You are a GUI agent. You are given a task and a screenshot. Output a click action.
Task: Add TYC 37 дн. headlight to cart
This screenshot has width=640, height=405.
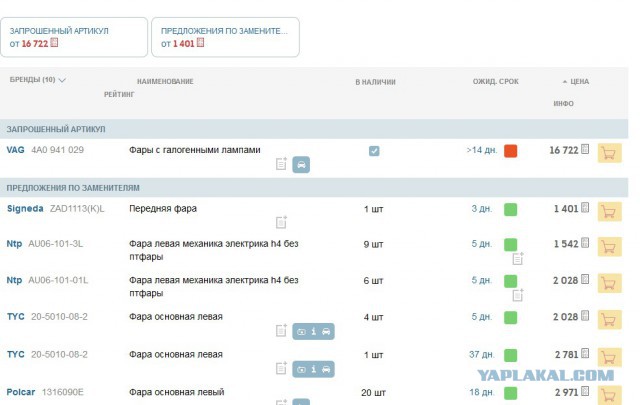tap(609, 357)
